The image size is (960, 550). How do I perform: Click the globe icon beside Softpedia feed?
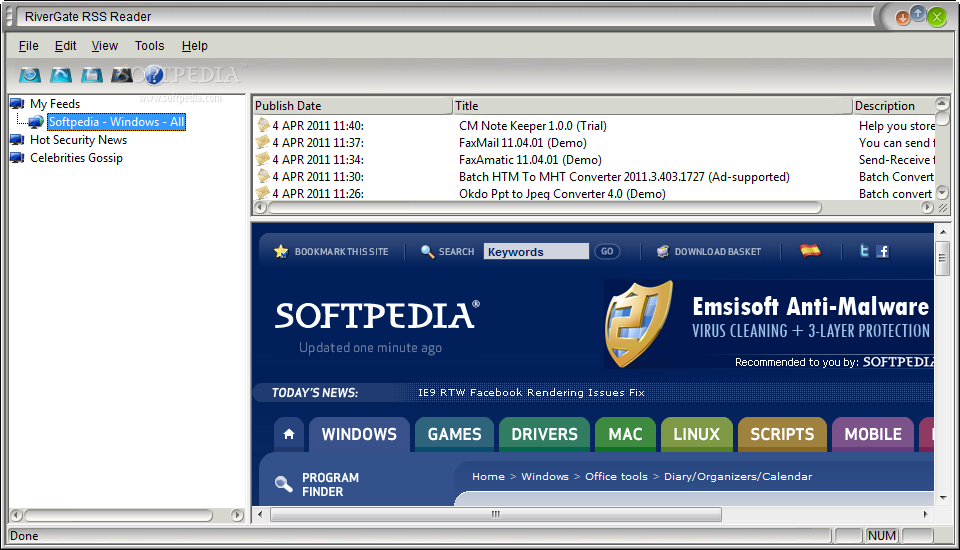(x=36, y=122)
